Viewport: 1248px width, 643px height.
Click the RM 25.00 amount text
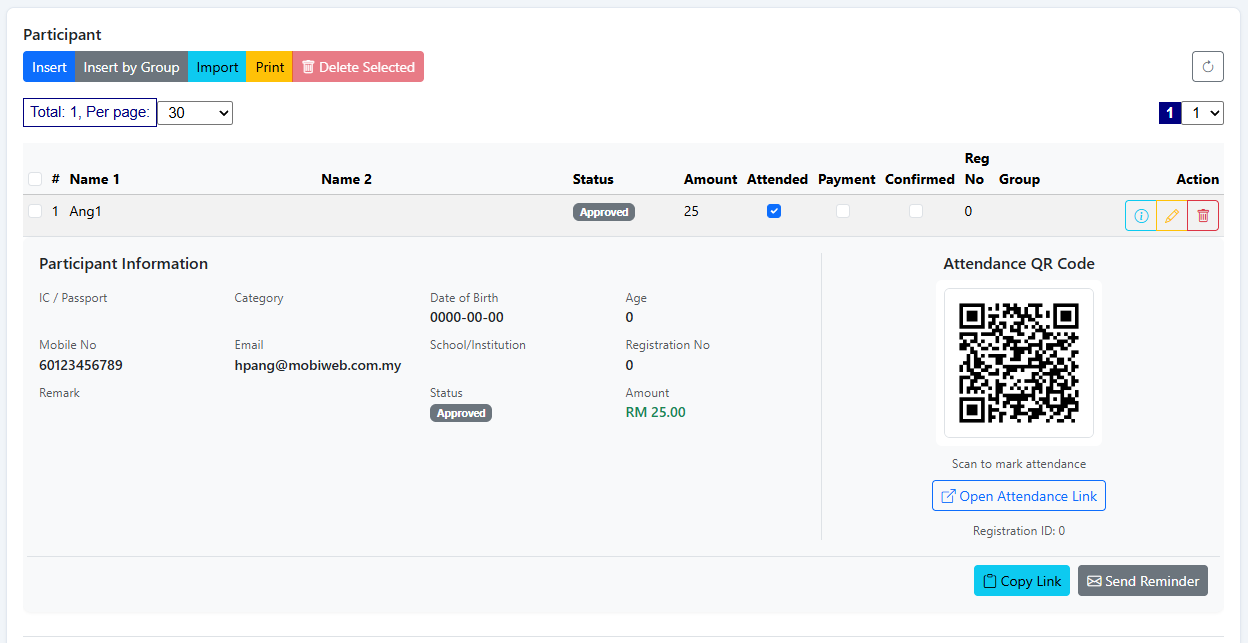pyautogui.click(x=656, y=412)
